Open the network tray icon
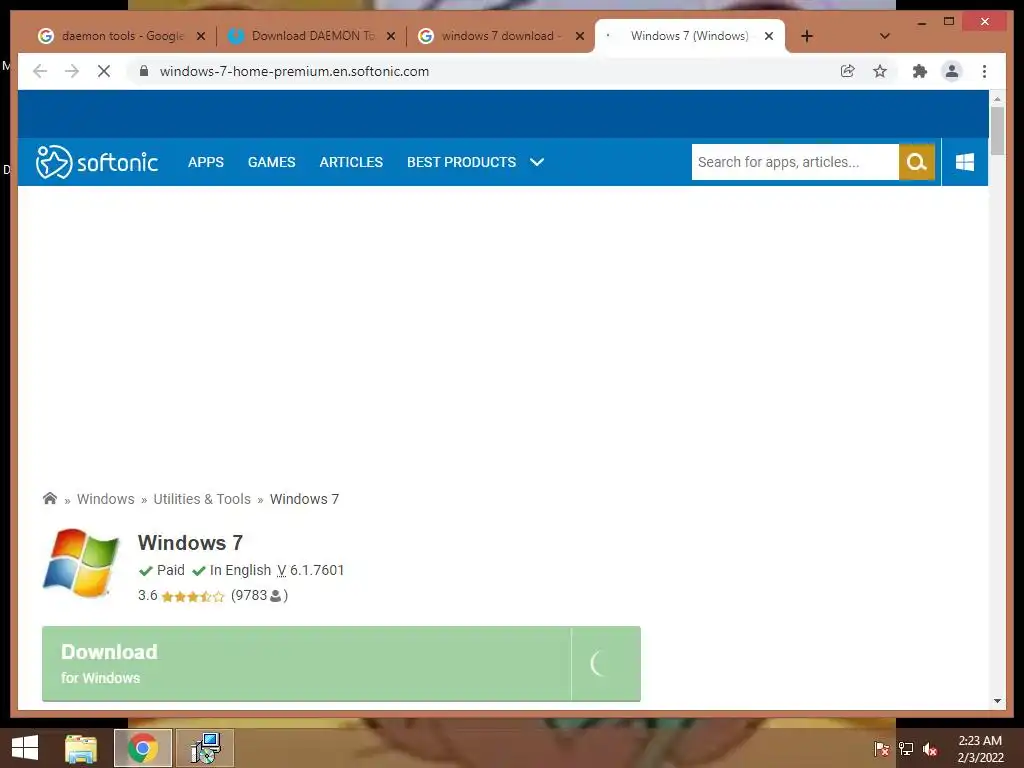1024x768 pixels. click(906, 749)
